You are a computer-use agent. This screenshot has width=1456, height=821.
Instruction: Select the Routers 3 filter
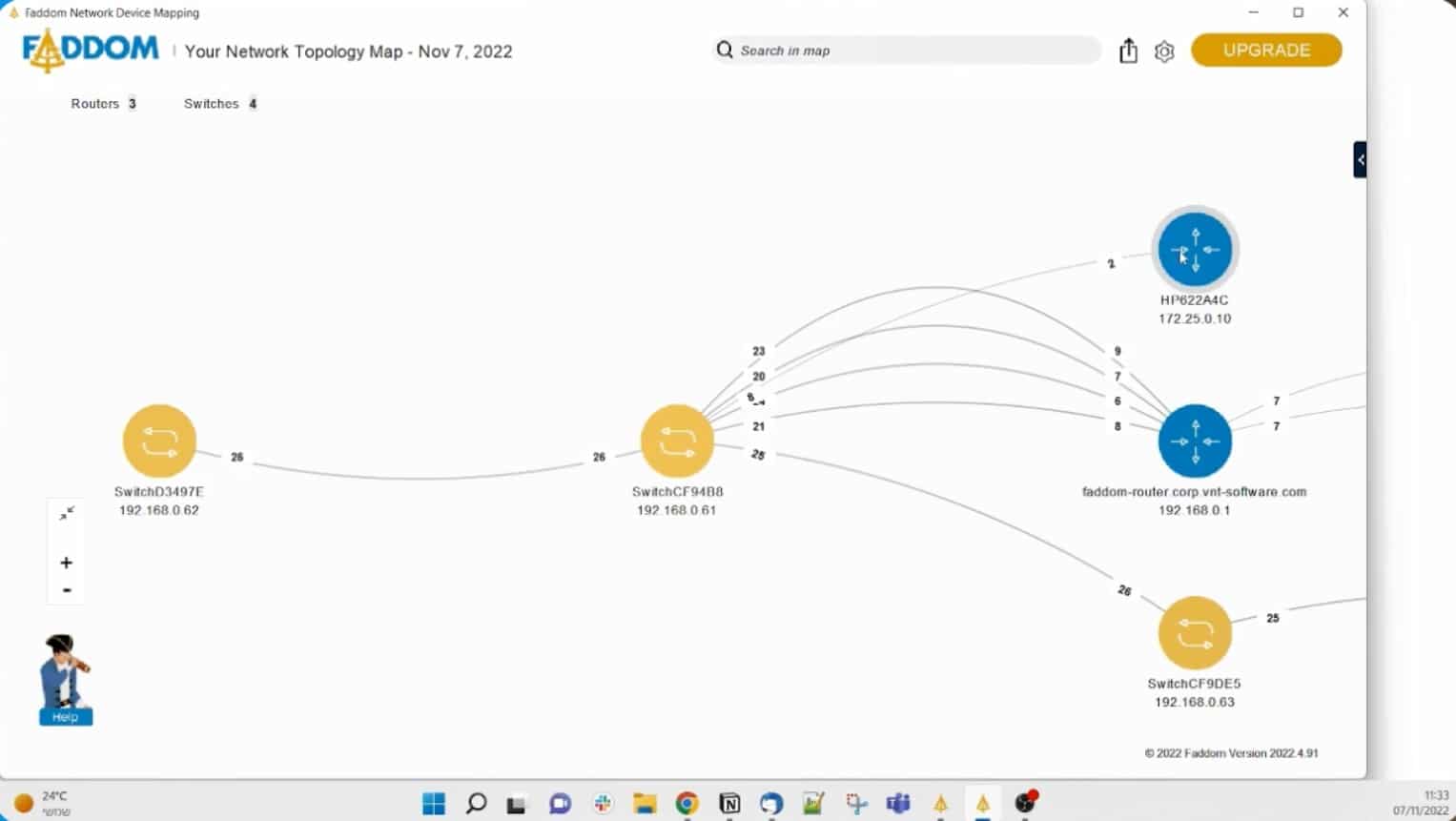point(104,103)
